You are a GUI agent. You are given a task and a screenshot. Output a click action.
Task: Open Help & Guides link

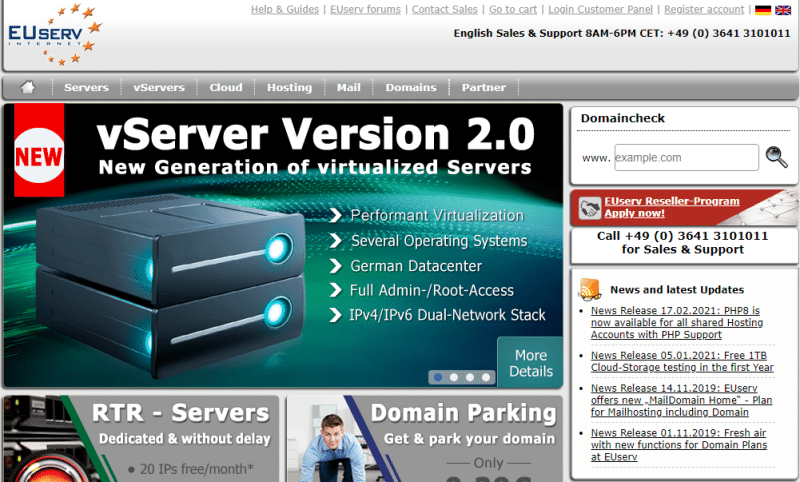point(285,9)
